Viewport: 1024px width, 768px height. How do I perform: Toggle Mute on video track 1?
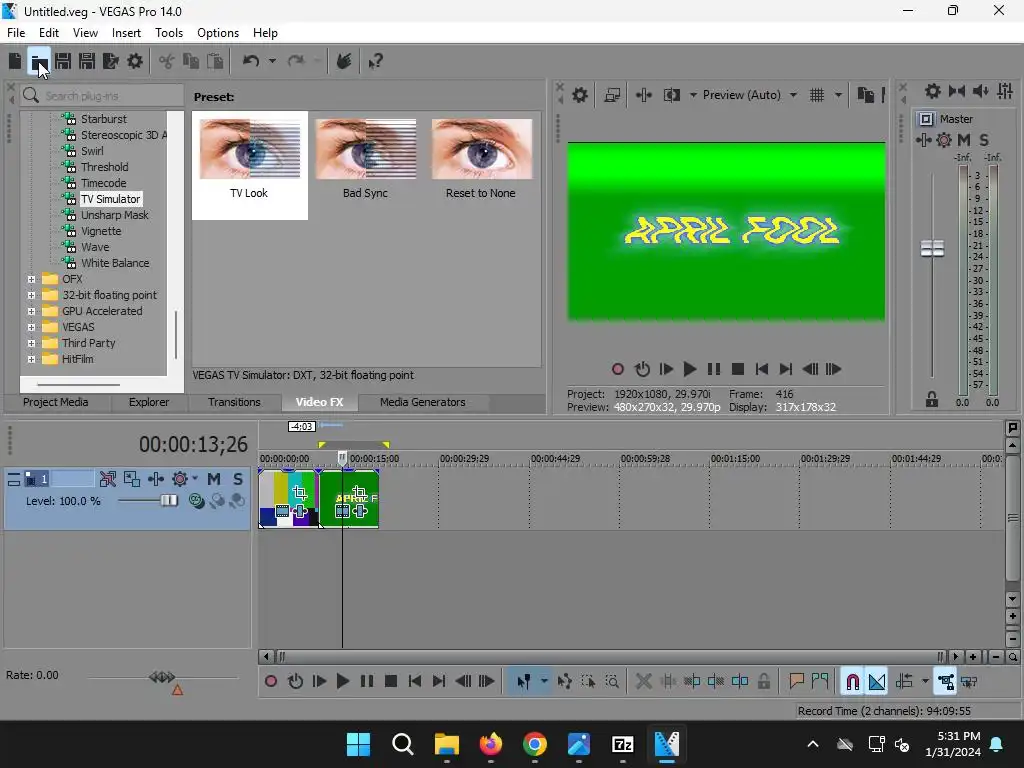214,479
